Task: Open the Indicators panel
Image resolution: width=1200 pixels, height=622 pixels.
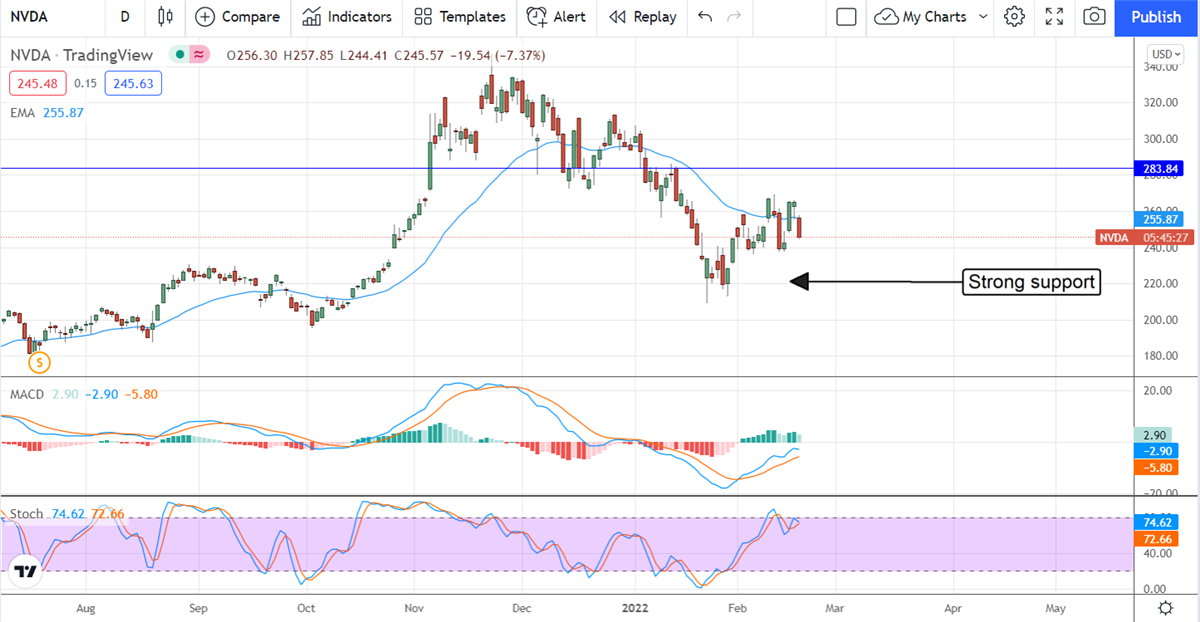Action: pos(347,17)
